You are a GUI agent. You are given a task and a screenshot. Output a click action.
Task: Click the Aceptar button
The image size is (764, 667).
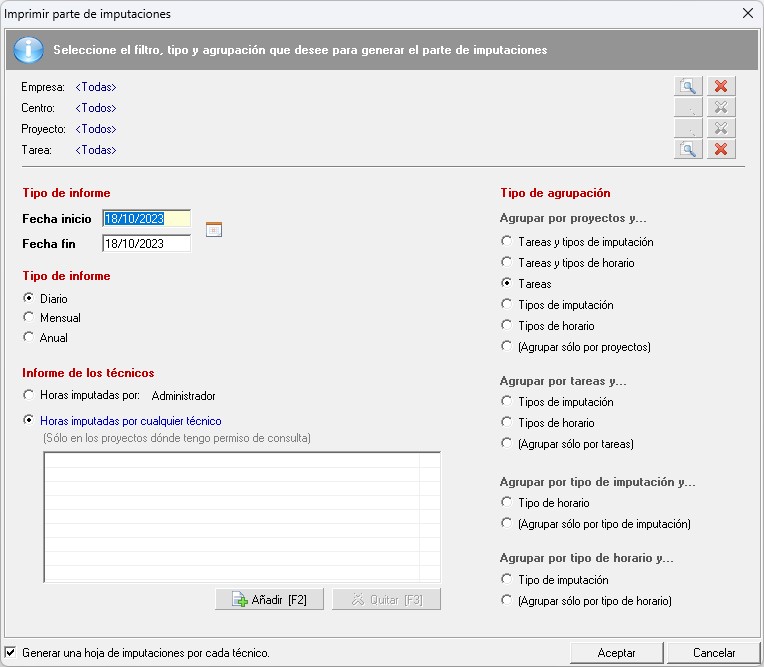(616, 652)
